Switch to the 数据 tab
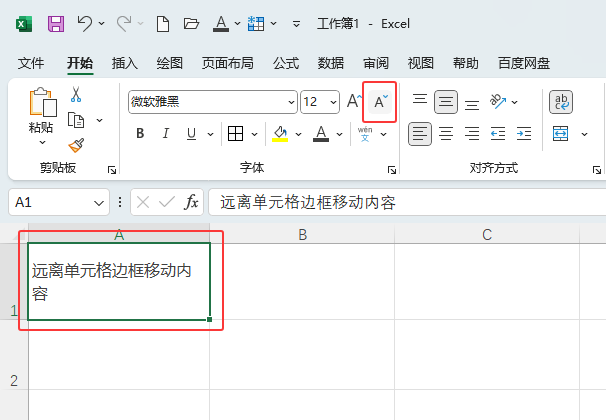The height and width of the screenshot is (420, 606). (331, 63)
